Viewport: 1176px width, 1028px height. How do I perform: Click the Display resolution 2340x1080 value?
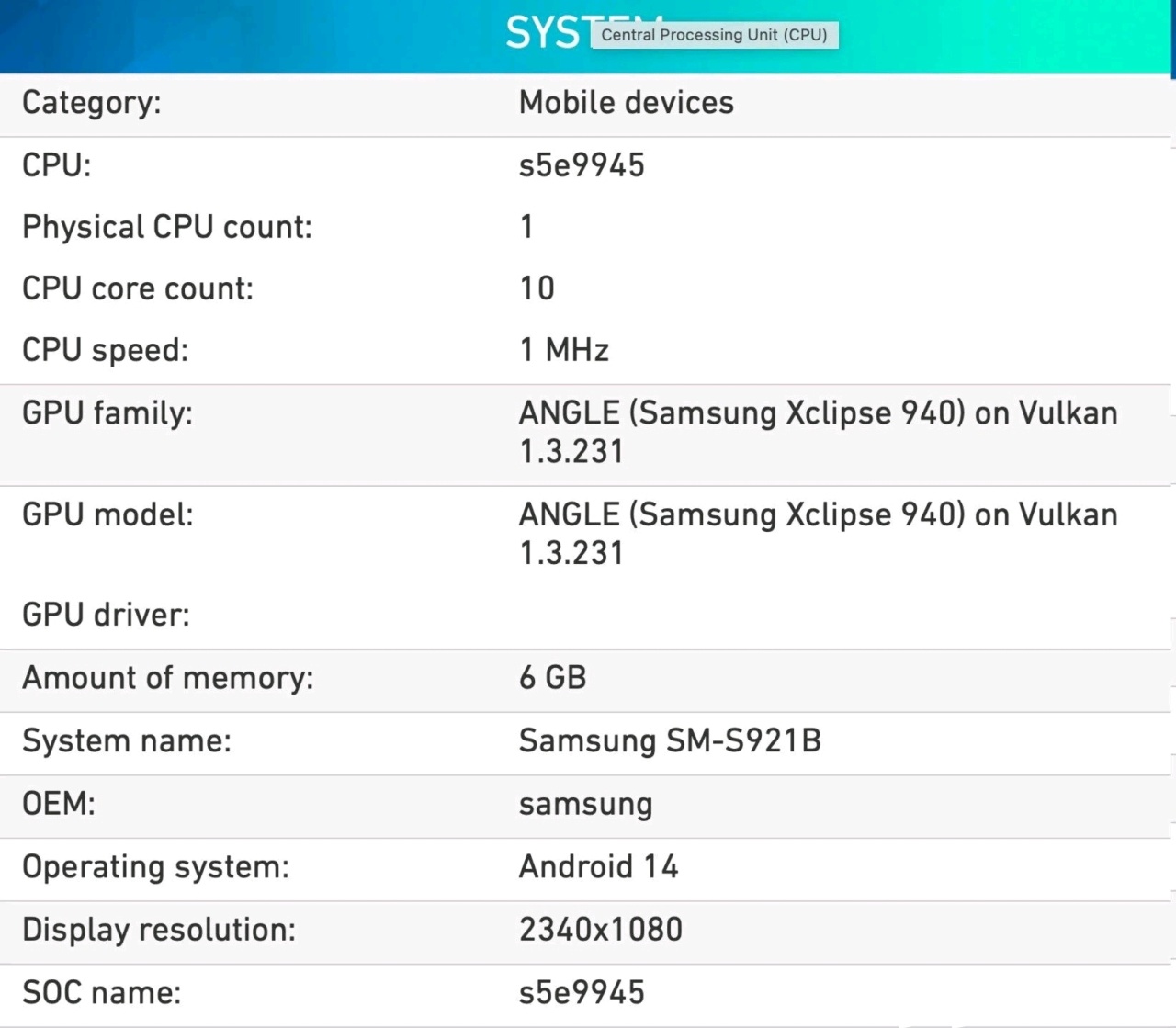[x=600, y=930]
